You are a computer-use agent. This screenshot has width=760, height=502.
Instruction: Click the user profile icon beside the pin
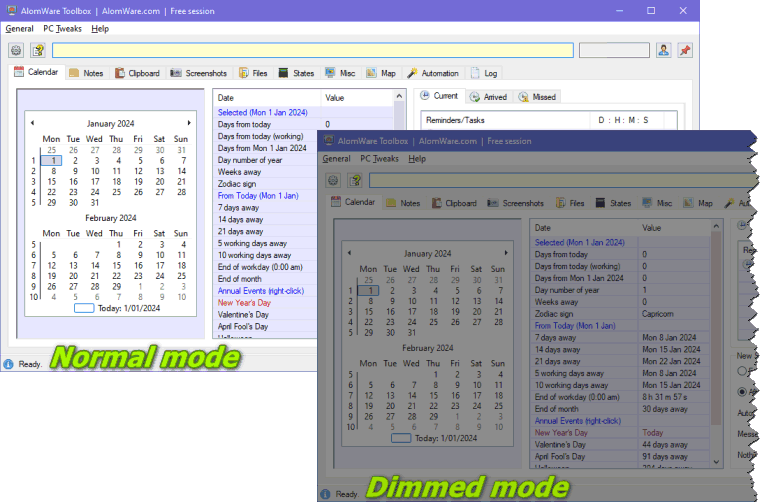pos(664,50)
